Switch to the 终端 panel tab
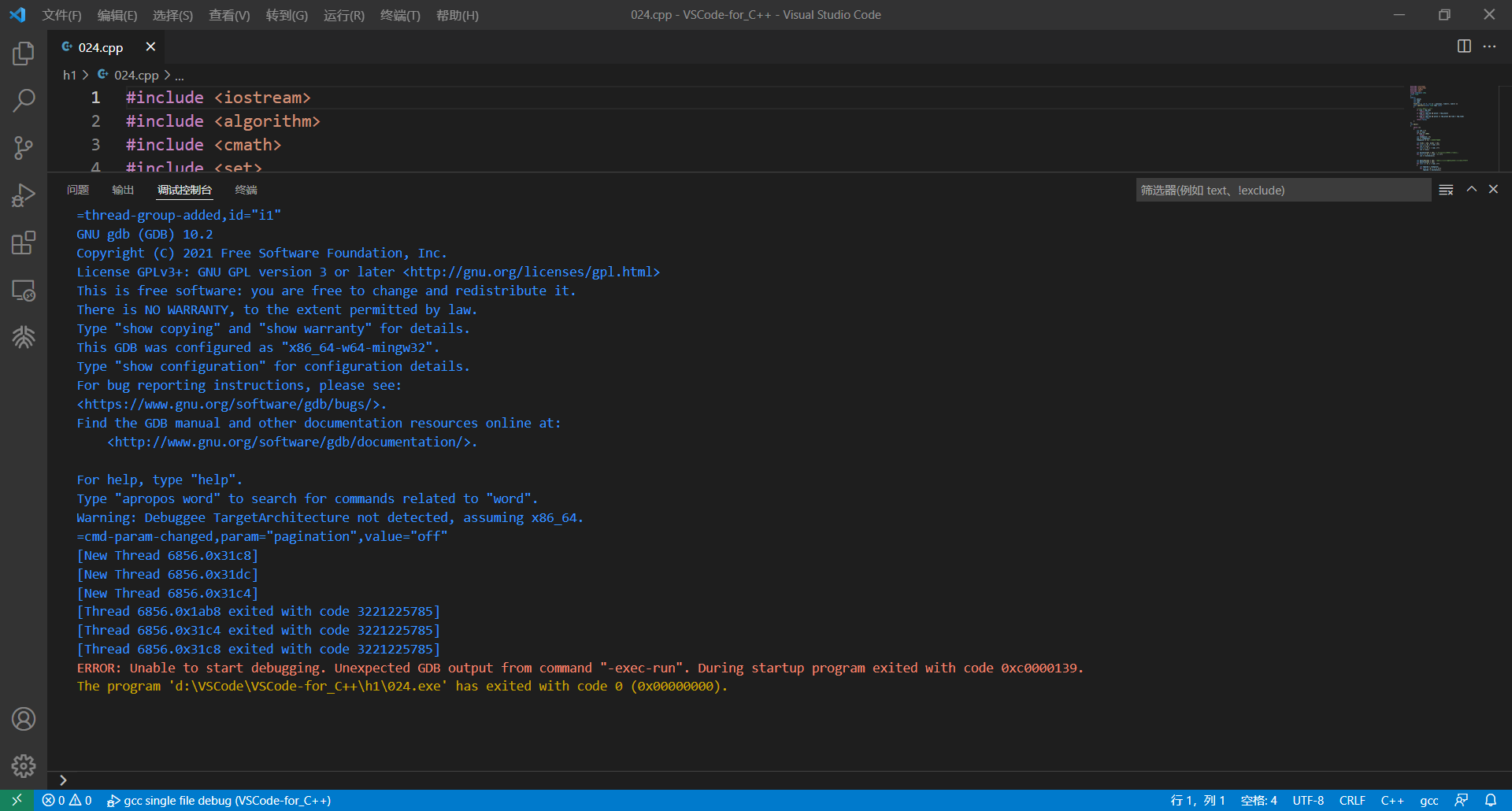The width and height of the screenshot is (1512, 811). (246, 190)
